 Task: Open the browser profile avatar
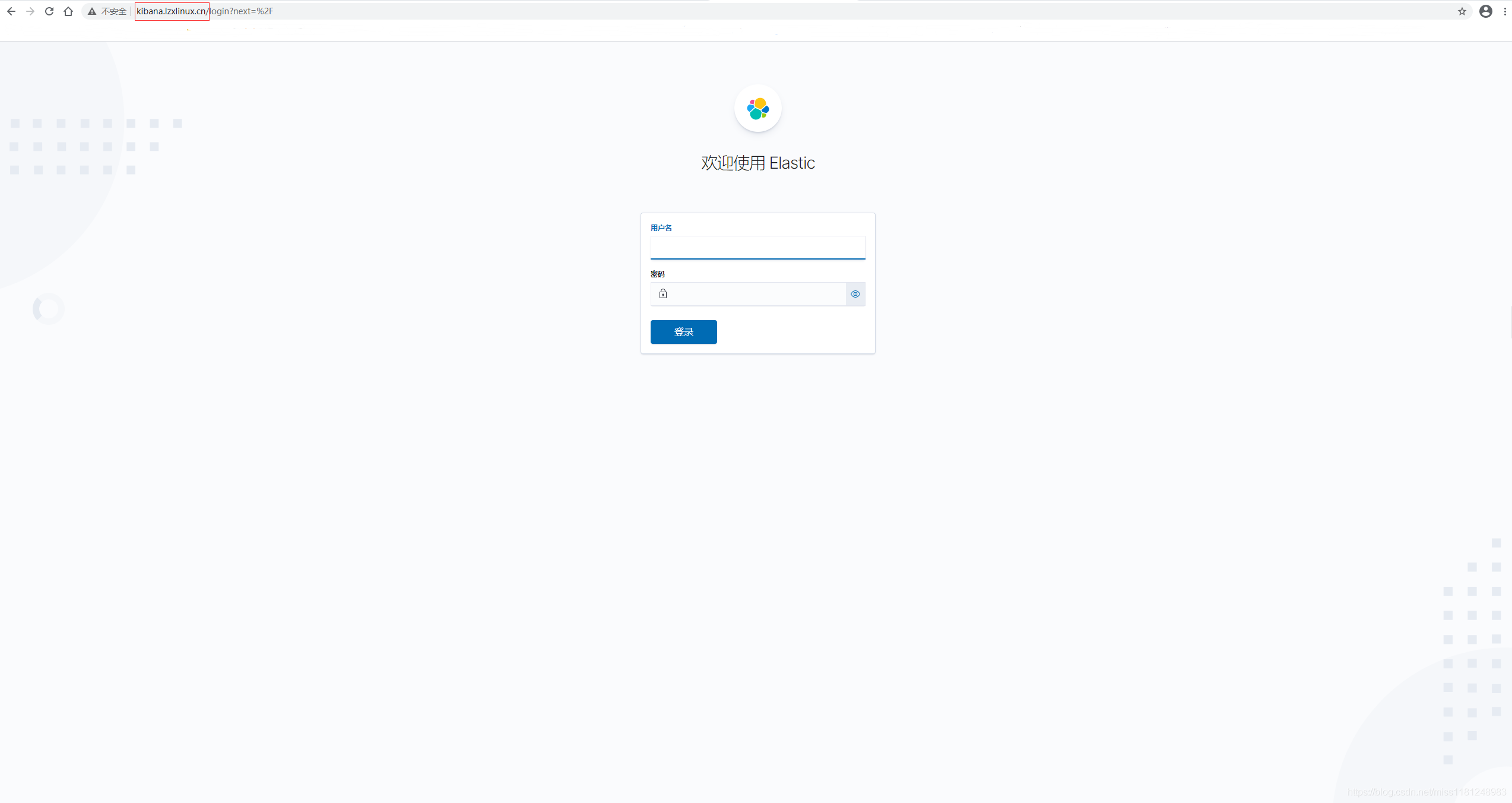[1486, 11]
